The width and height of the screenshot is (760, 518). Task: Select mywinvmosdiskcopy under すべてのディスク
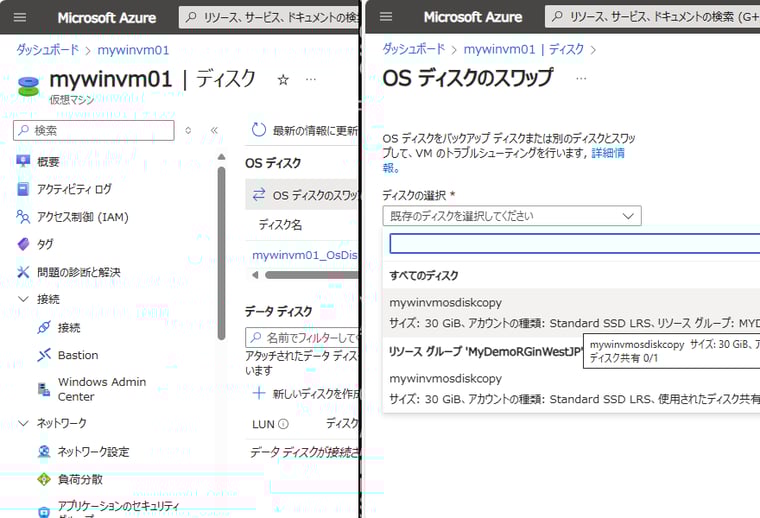tap(572, 313)
